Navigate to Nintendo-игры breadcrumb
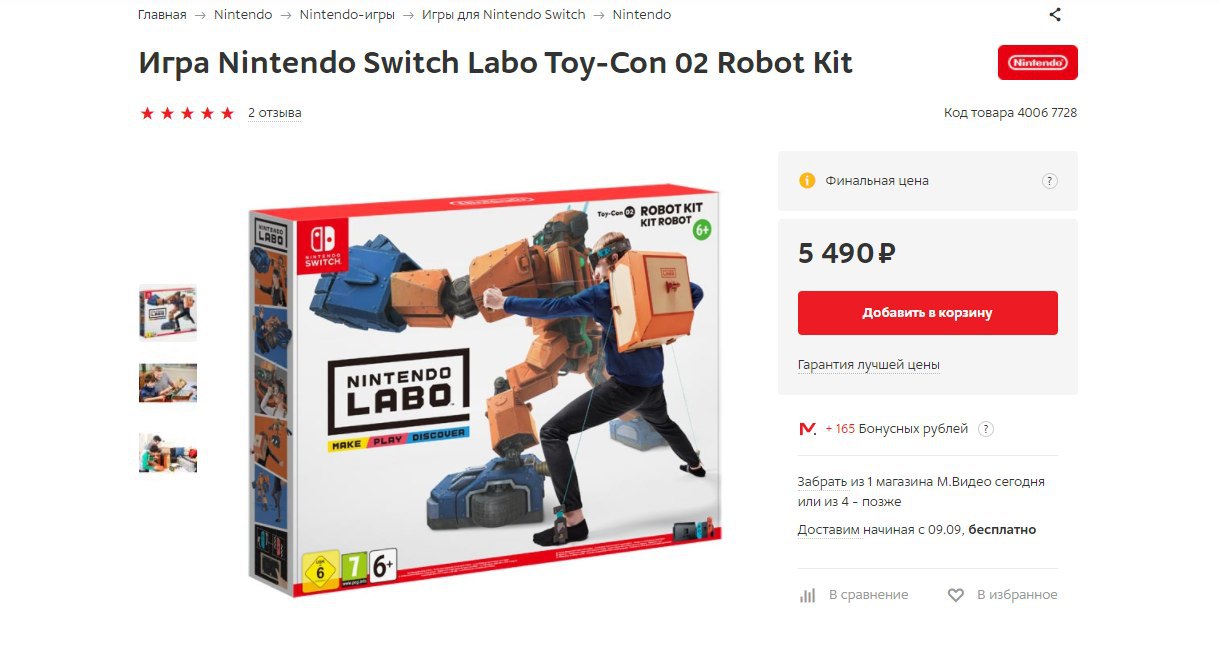 pyautogui.click(x=347, y=15)
